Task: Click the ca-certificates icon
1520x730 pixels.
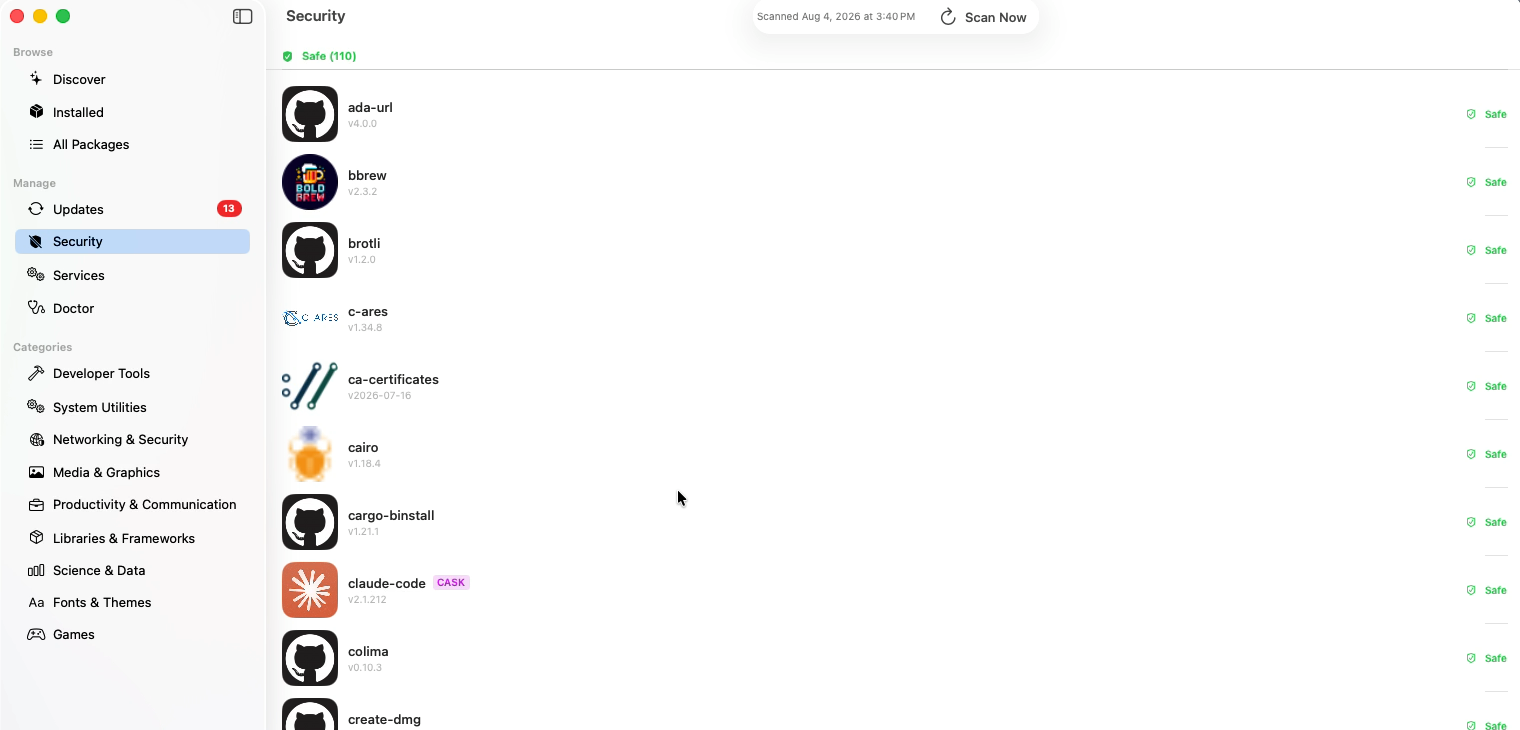Action: point(310,386)
